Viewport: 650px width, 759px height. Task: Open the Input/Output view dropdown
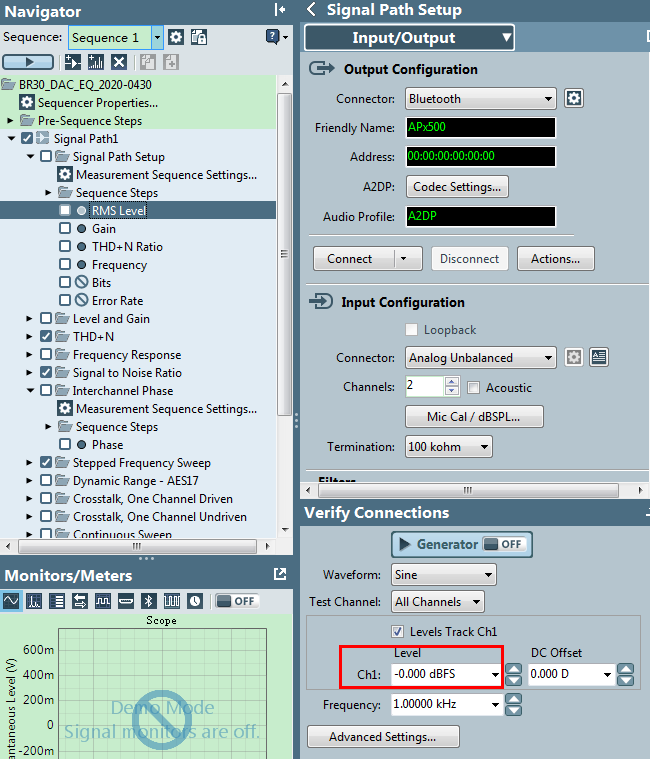pyautogui.click(x=409, y=38)
